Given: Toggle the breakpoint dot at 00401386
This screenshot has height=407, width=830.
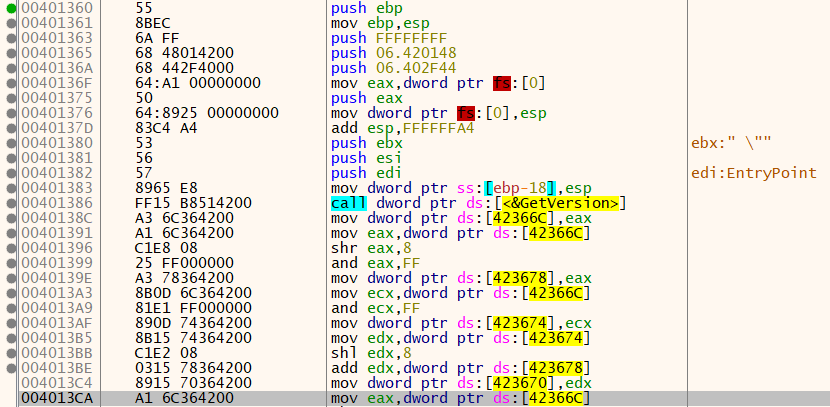Looking at the screenshot, I should coord(10,203).
